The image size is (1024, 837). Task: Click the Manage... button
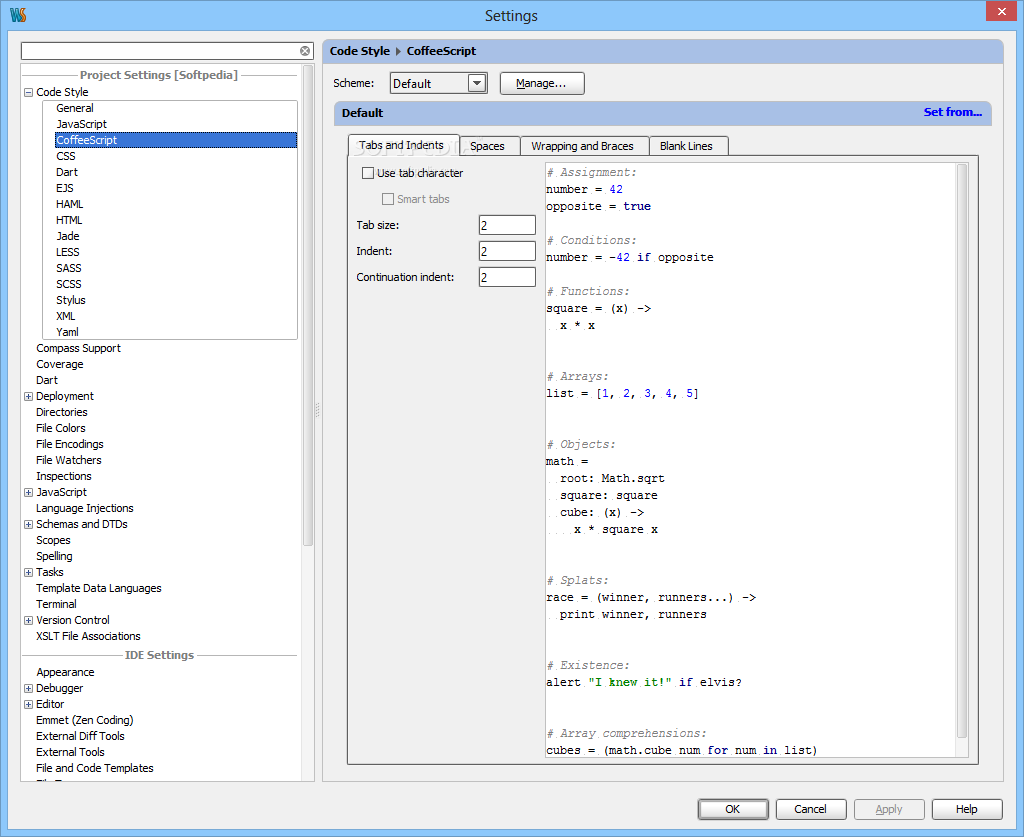click(x=541, y=84)
